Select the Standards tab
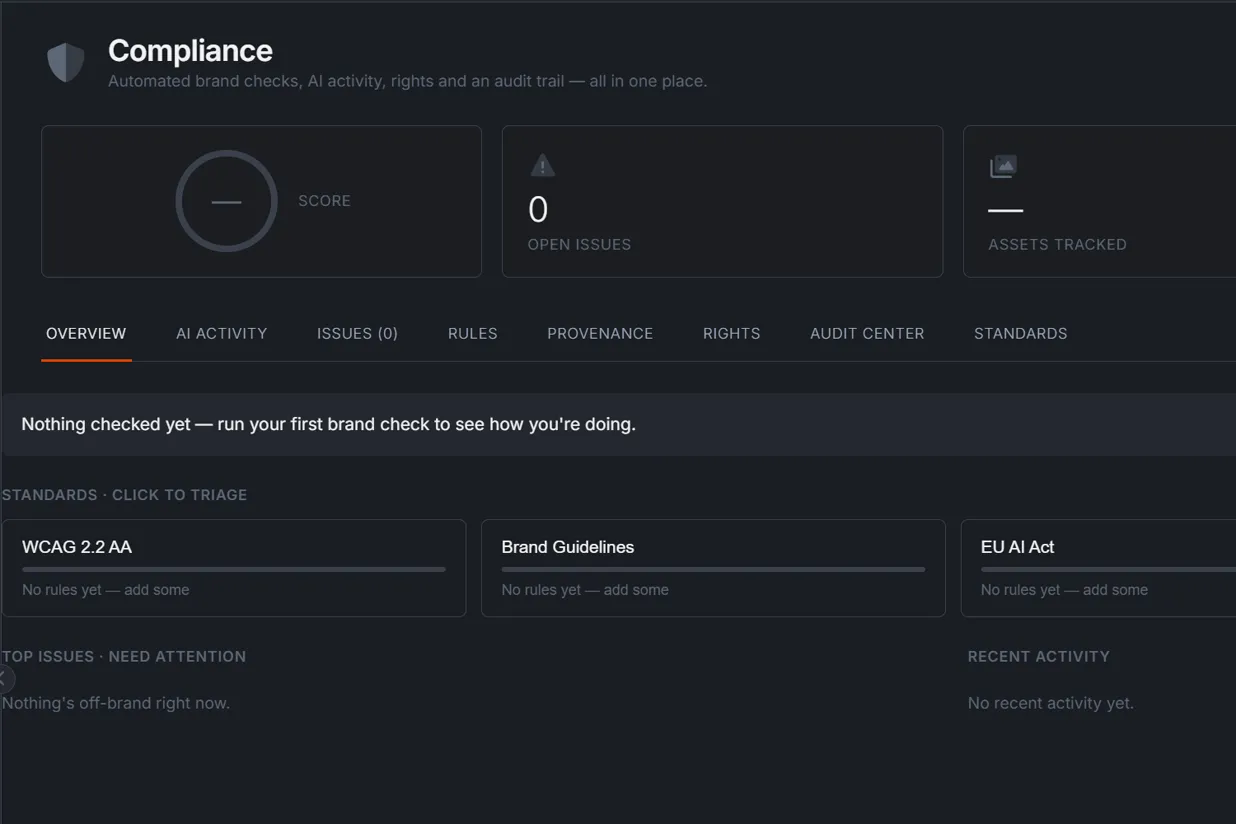The image size is (1236, 824). pyautogui.click(x=1021, y=333)
